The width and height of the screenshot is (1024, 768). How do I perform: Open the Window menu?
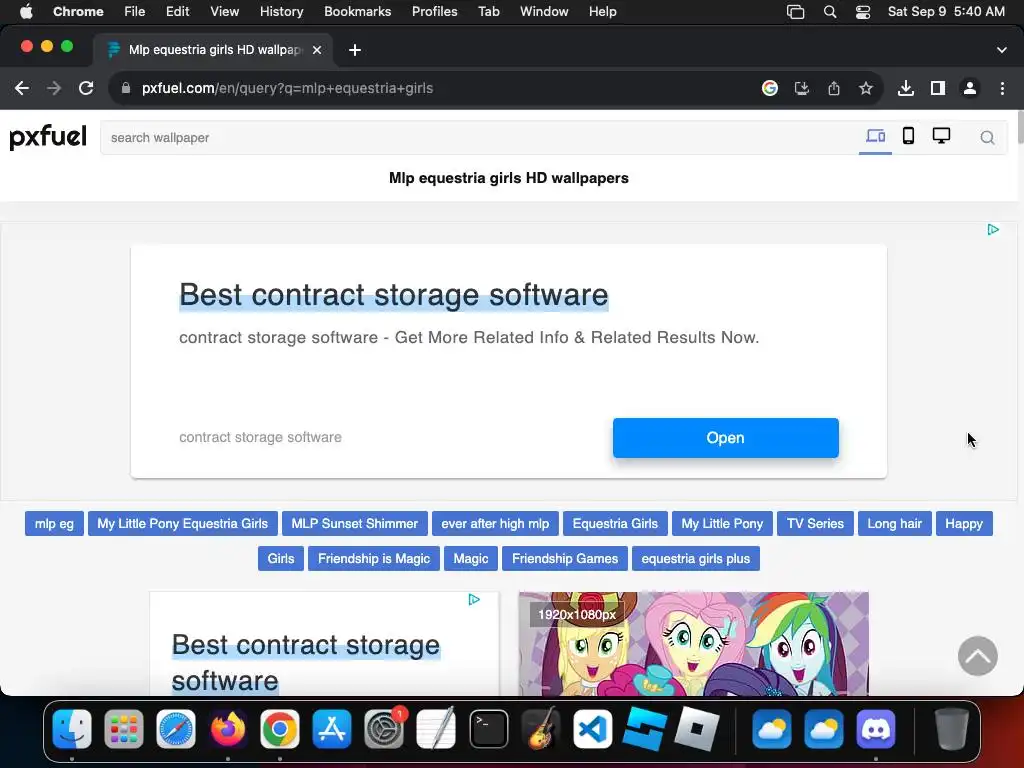[x=544, y=12]
